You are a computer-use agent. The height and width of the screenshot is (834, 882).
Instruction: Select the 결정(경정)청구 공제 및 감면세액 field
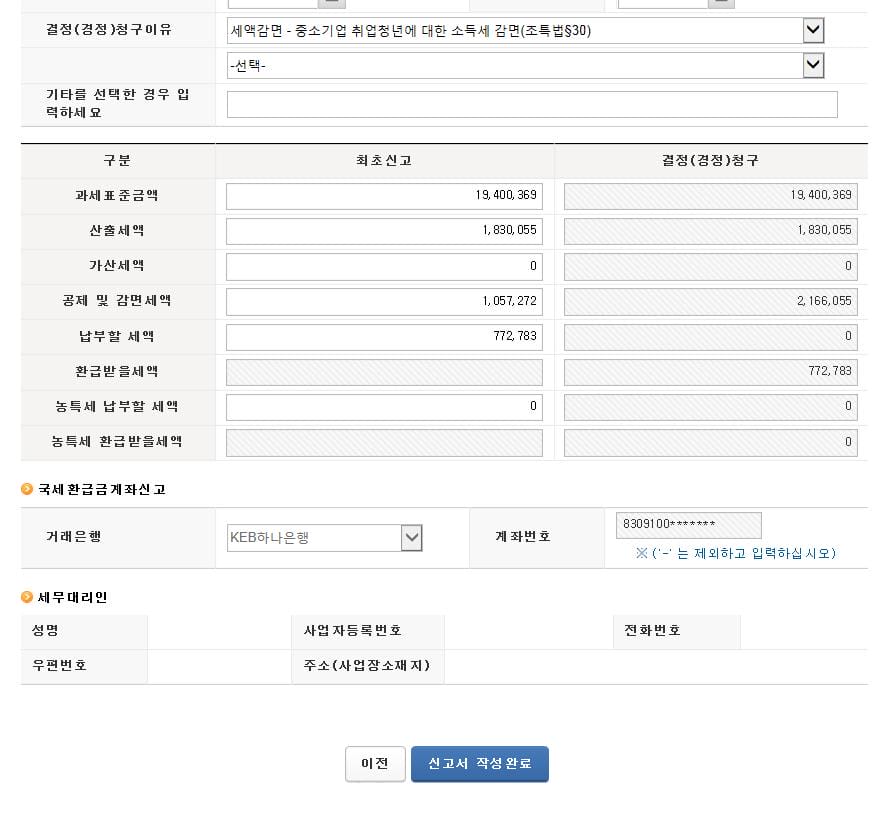[x=710, y=301]
